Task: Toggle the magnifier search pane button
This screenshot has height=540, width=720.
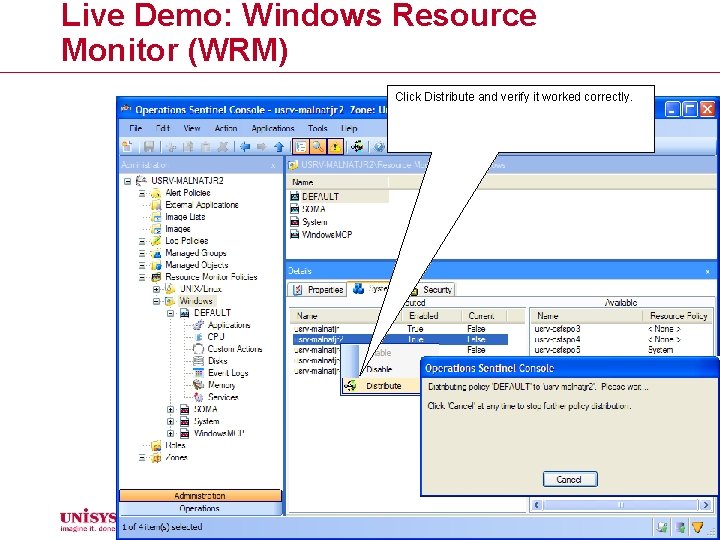Action: [x=317, y=146]
